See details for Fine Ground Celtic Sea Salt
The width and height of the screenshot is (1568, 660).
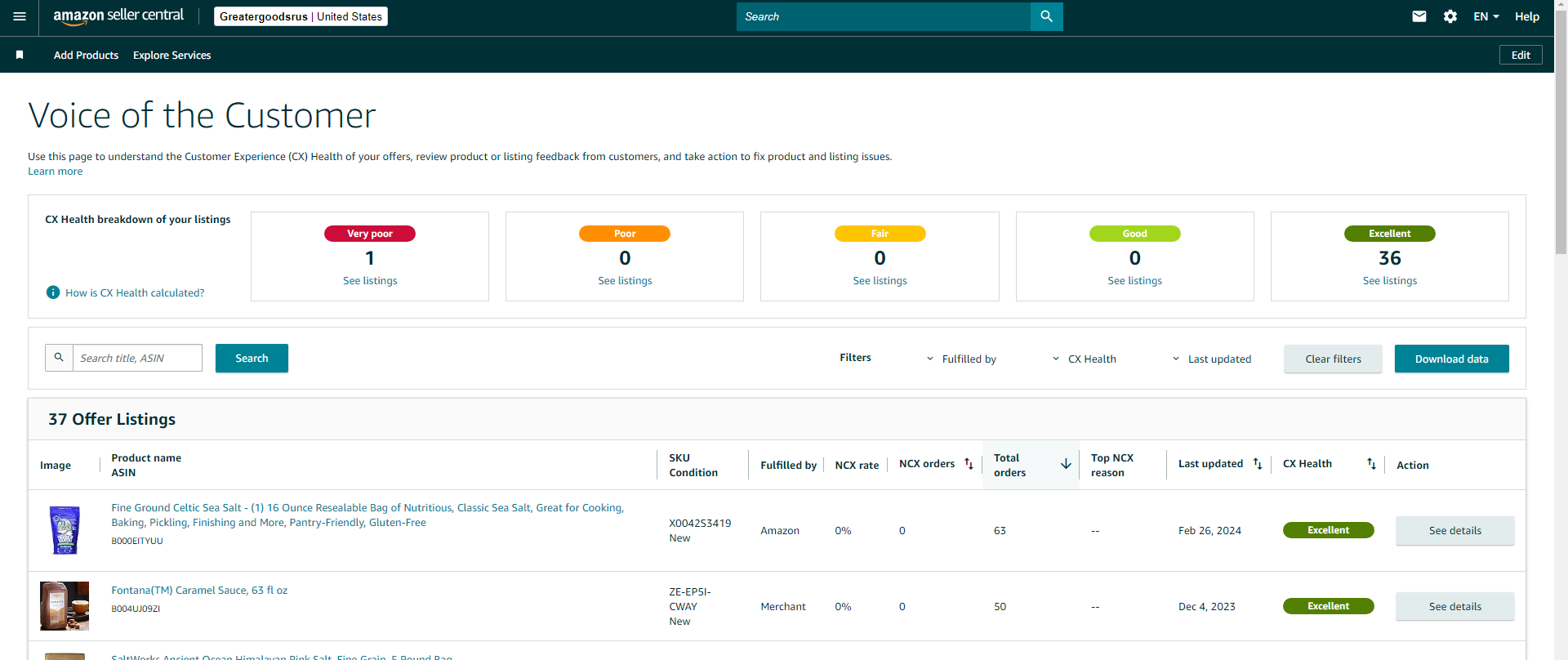1454,531
